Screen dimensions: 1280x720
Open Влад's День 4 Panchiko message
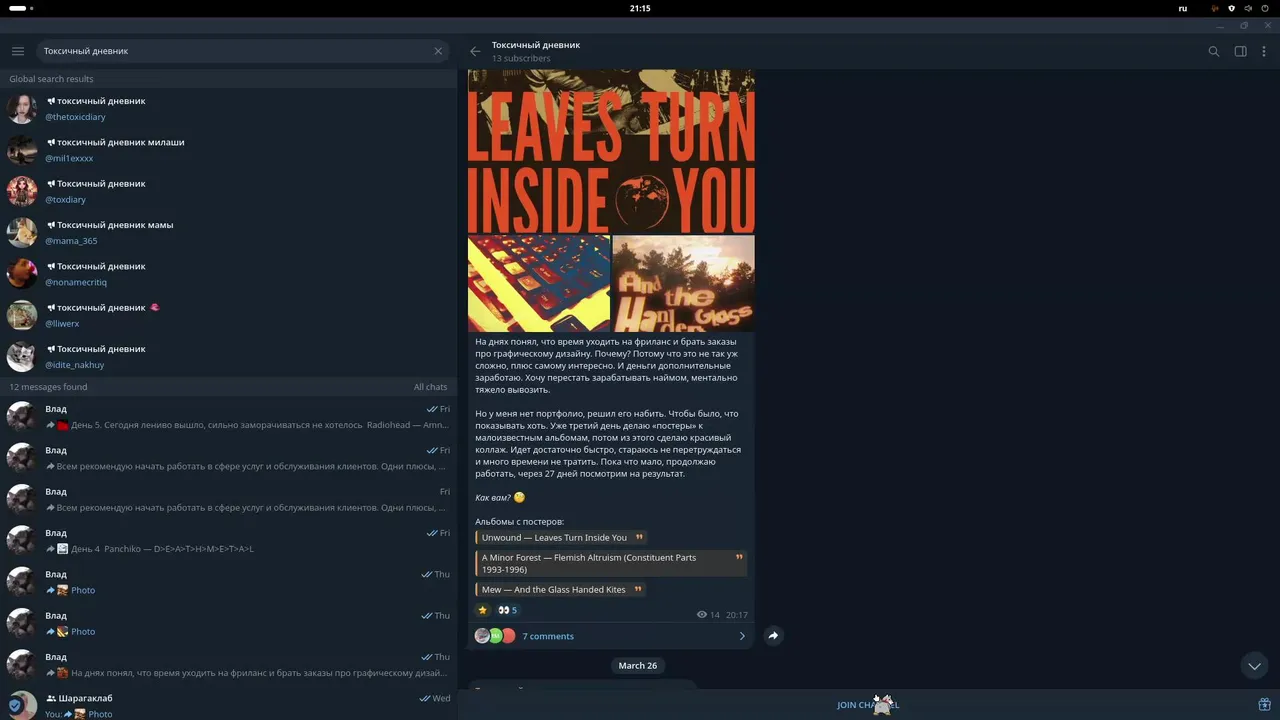228,541
